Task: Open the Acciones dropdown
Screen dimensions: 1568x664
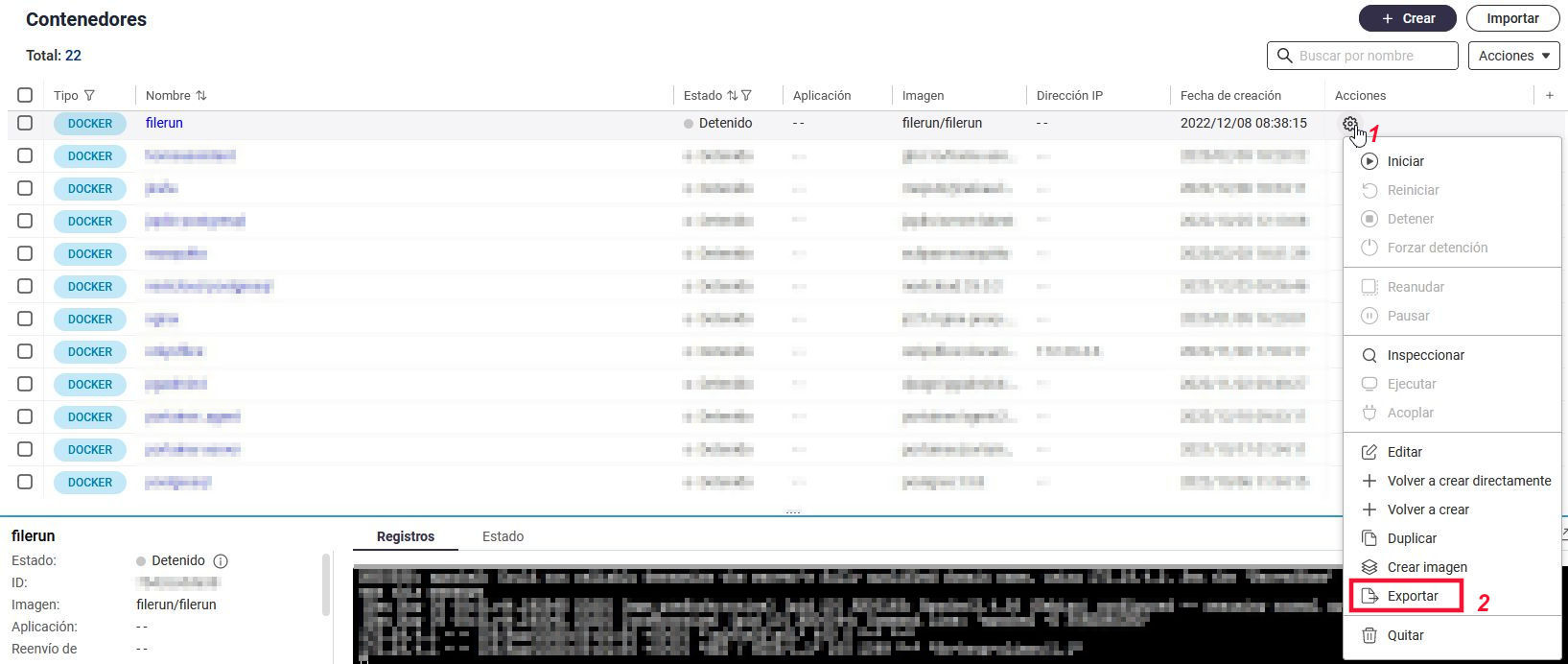Action: (x=1513, y=56)
